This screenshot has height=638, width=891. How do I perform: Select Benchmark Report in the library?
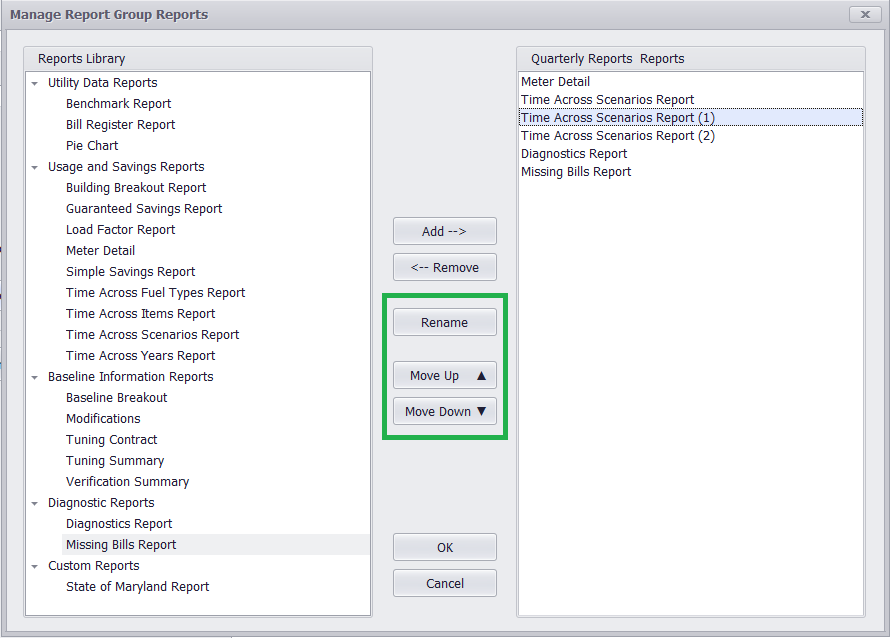click(118, 103)
